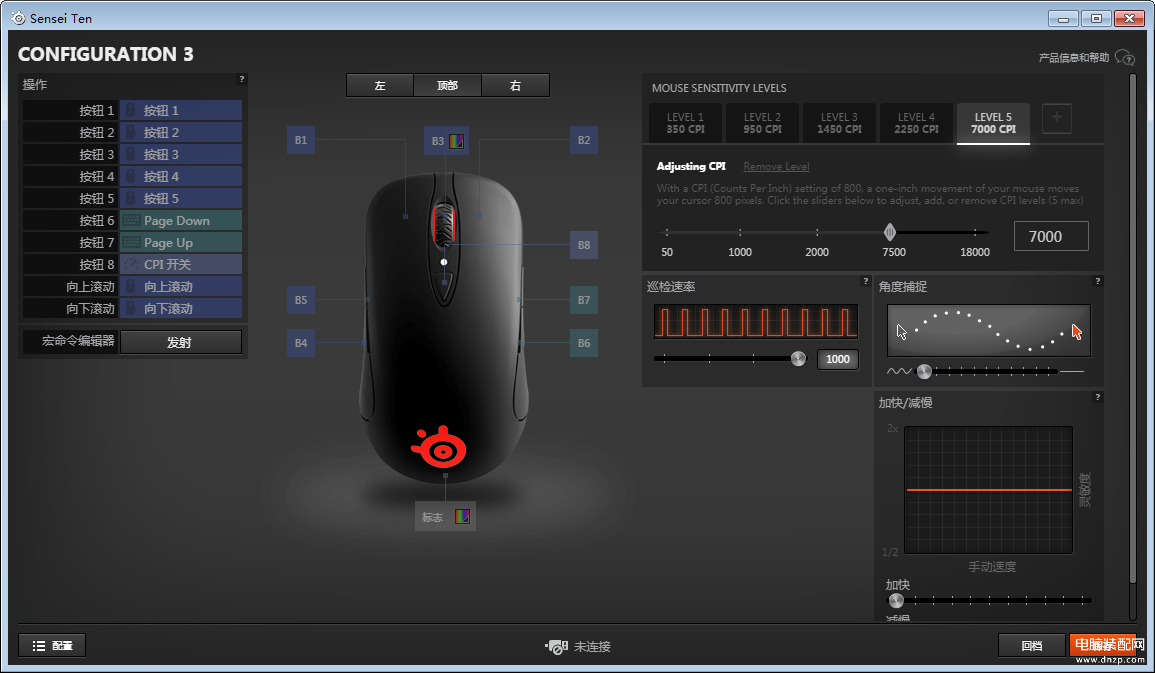Image resolution: width=1155 pixels, height=673 pixels.
Task: Switch to the 左 mouse view tab
Action: click(x=380, y=85)
